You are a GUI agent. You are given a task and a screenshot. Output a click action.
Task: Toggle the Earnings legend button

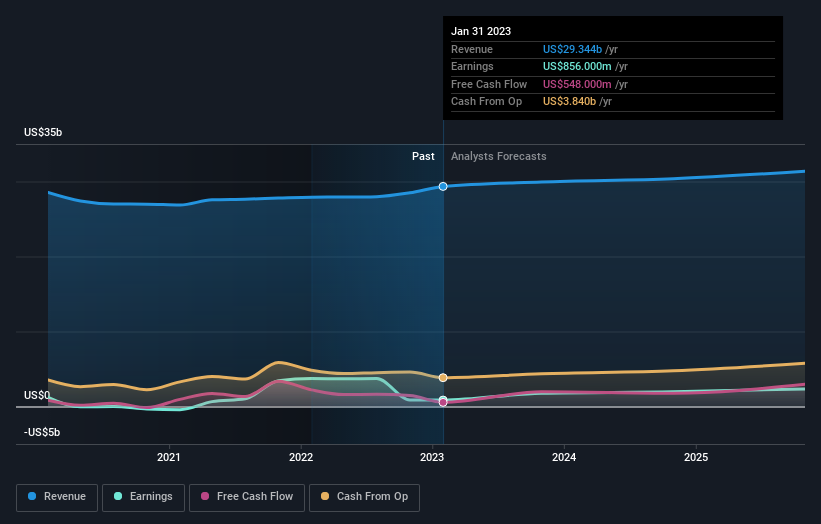tap(143, 497)
